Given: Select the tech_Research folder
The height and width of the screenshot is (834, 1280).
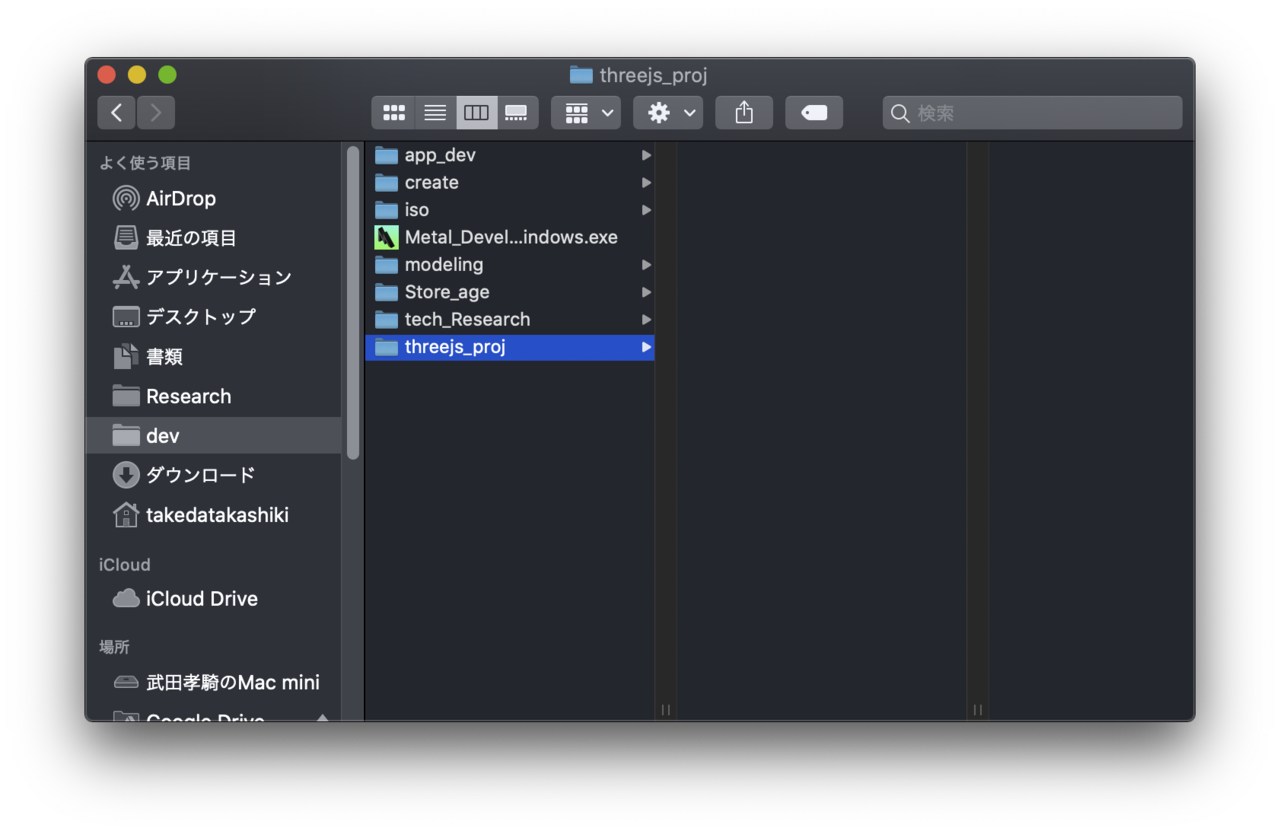Looking at the screenshot, I should tap(510, 319).
